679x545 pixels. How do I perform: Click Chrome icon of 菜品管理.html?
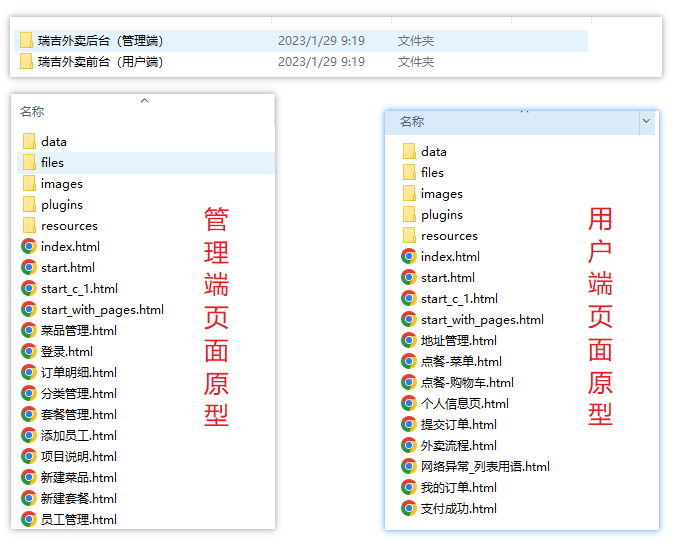coord(29,331)
